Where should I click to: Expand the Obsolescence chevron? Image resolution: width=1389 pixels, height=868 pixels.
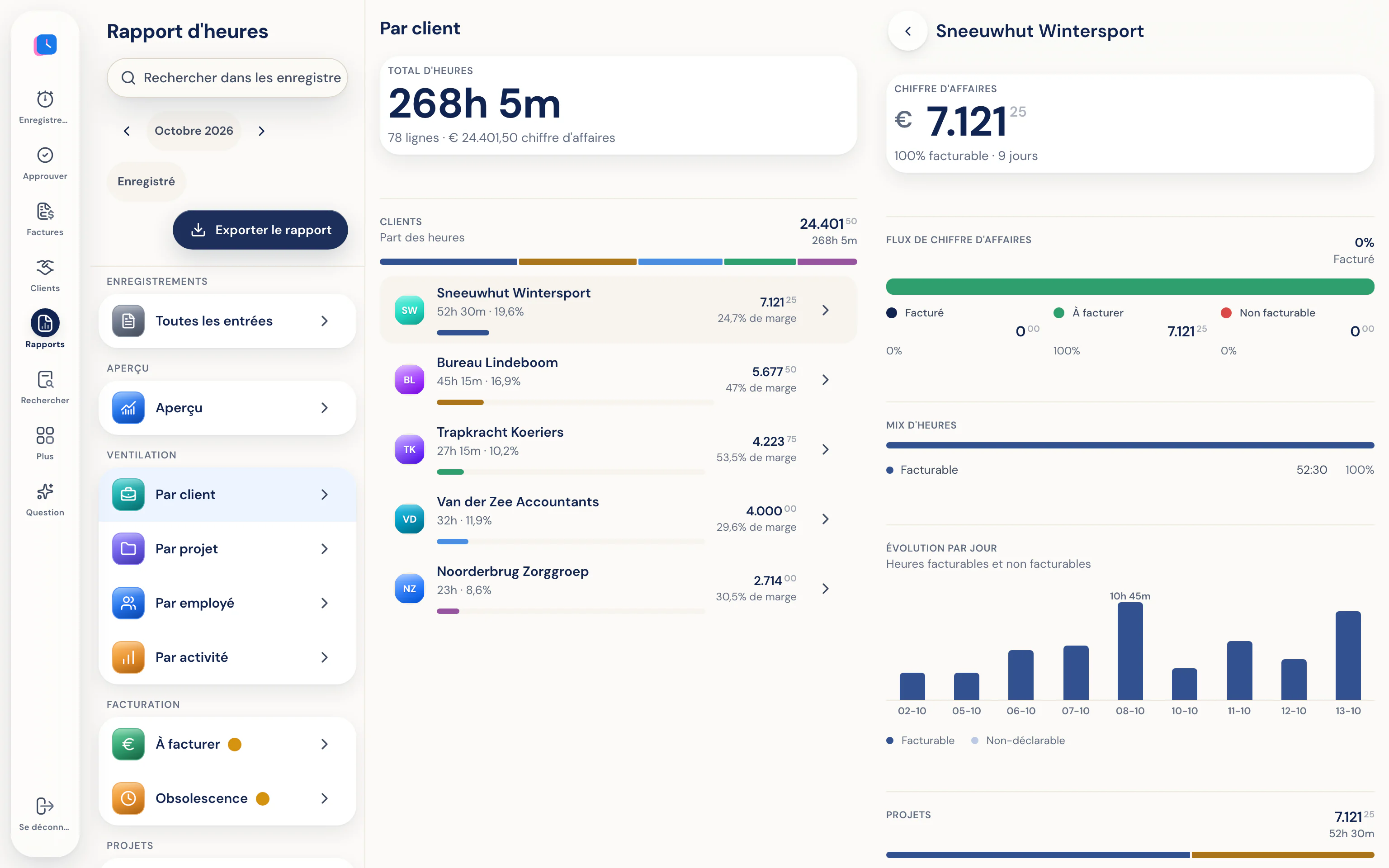point(324,798)
